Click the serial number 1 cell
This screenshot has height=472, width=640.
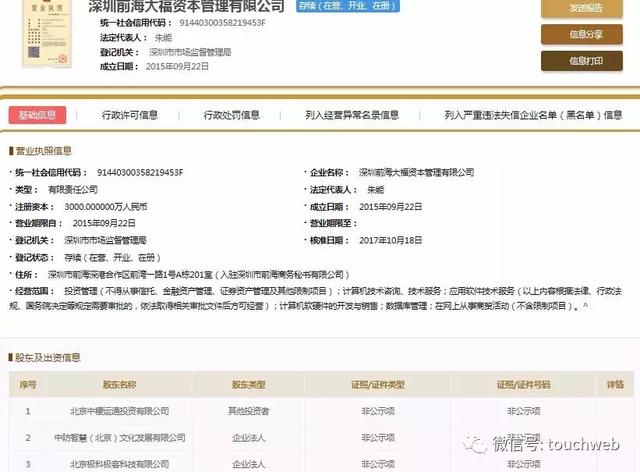click(28, 411)
